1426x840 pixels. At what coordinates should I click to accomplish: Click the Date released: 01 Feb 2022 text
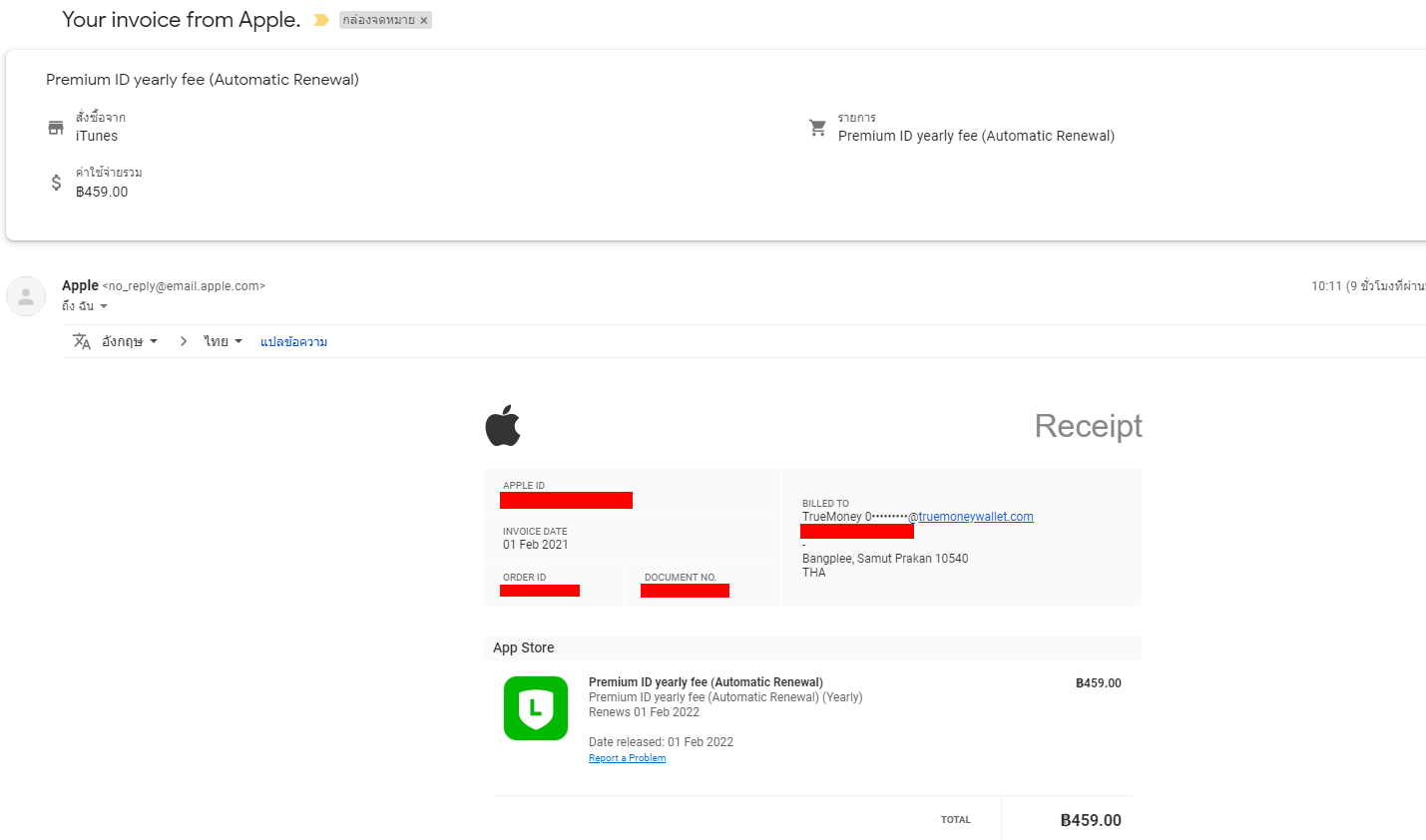point(661,742)
